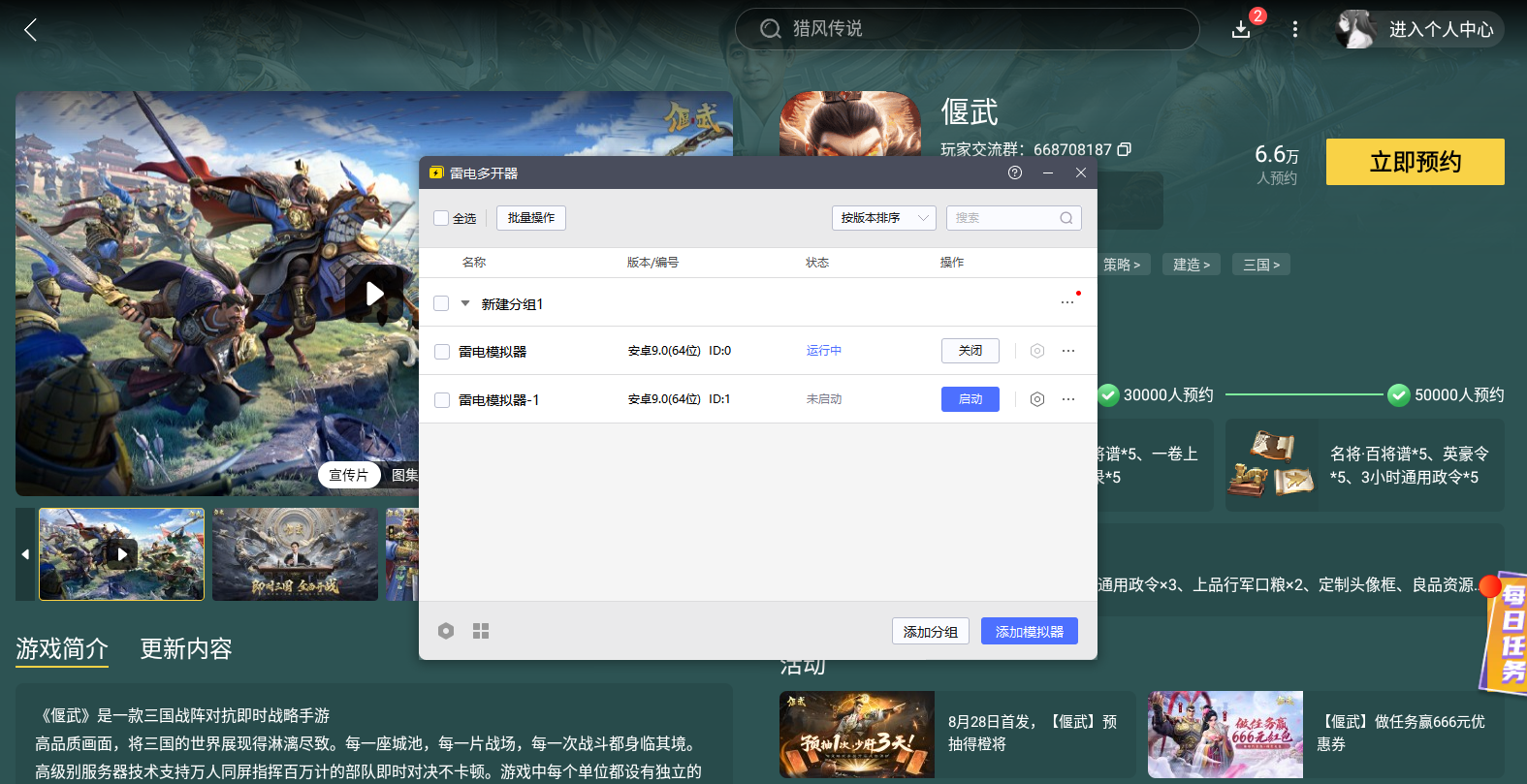Toggle the 全选 checkbox

click(441, 218)
